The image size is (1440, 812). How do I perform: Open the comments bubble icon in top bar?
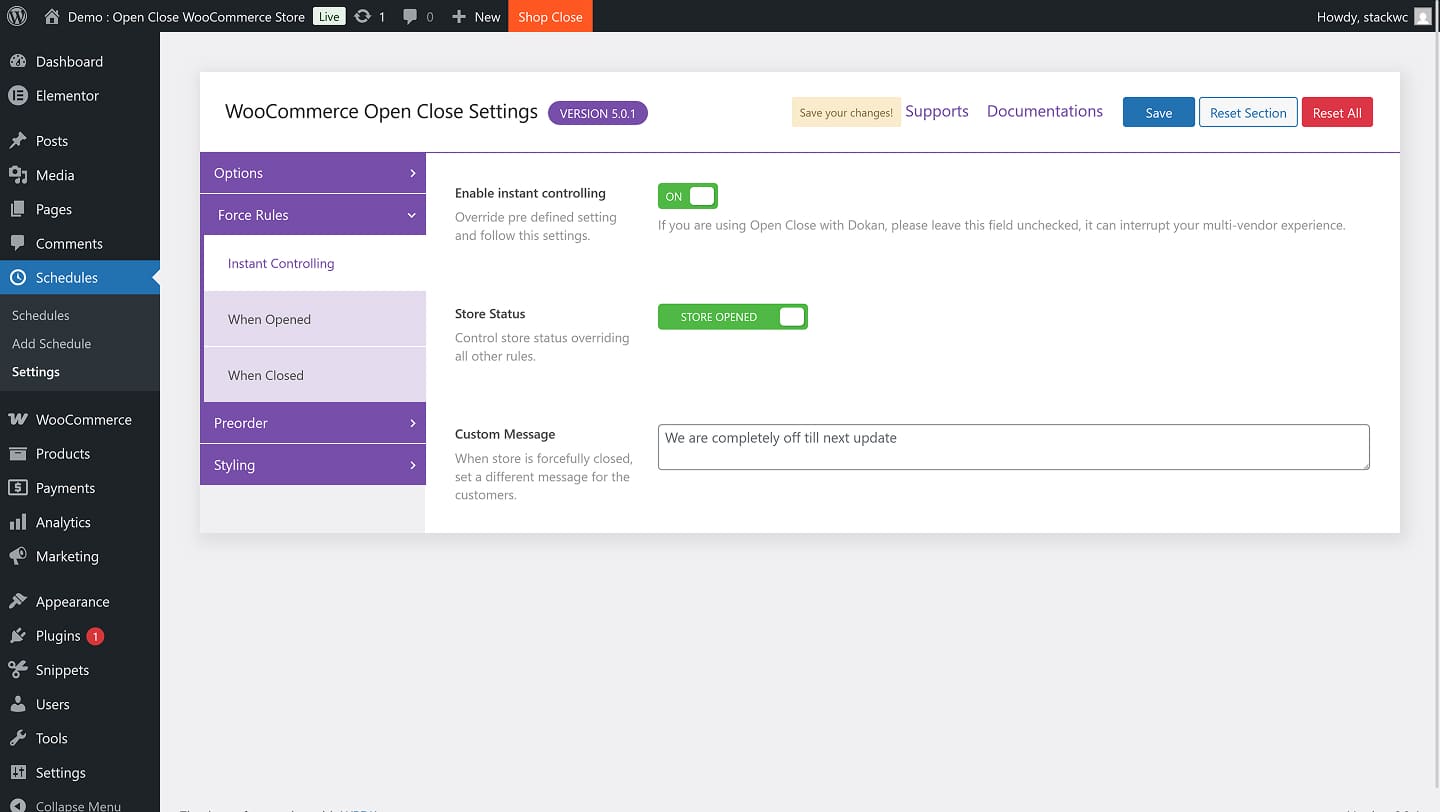pos(410,17)
